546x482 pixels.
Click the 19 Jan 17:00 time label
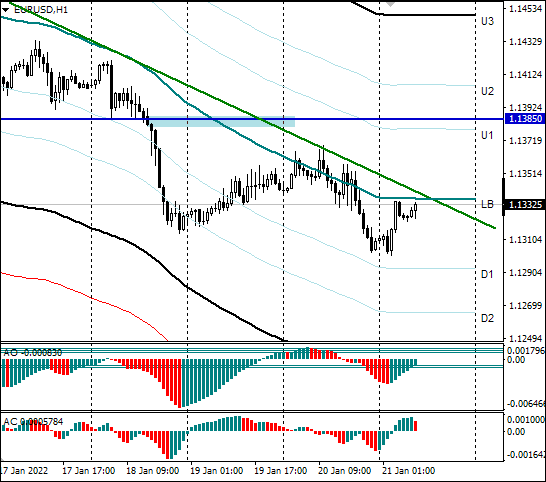(x=281, y=471)
